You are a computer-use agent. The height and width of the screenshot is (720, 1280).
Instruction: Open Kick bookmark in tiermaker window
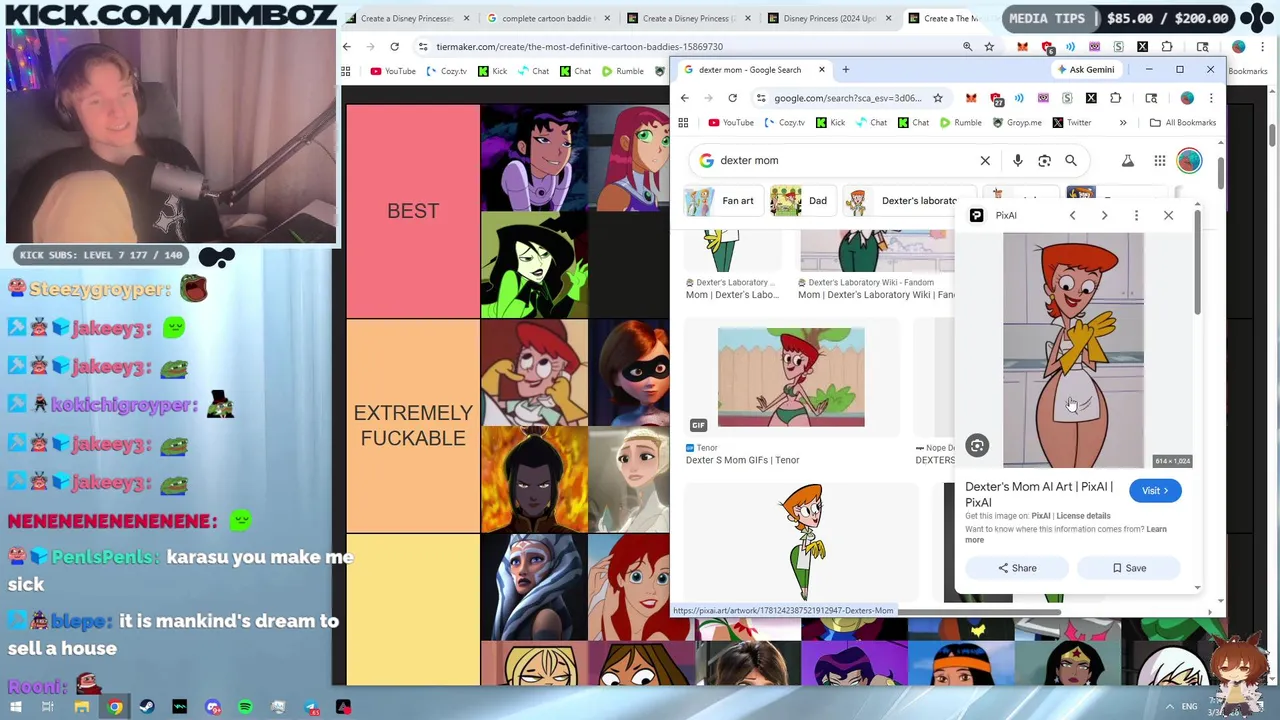point(492,71)
